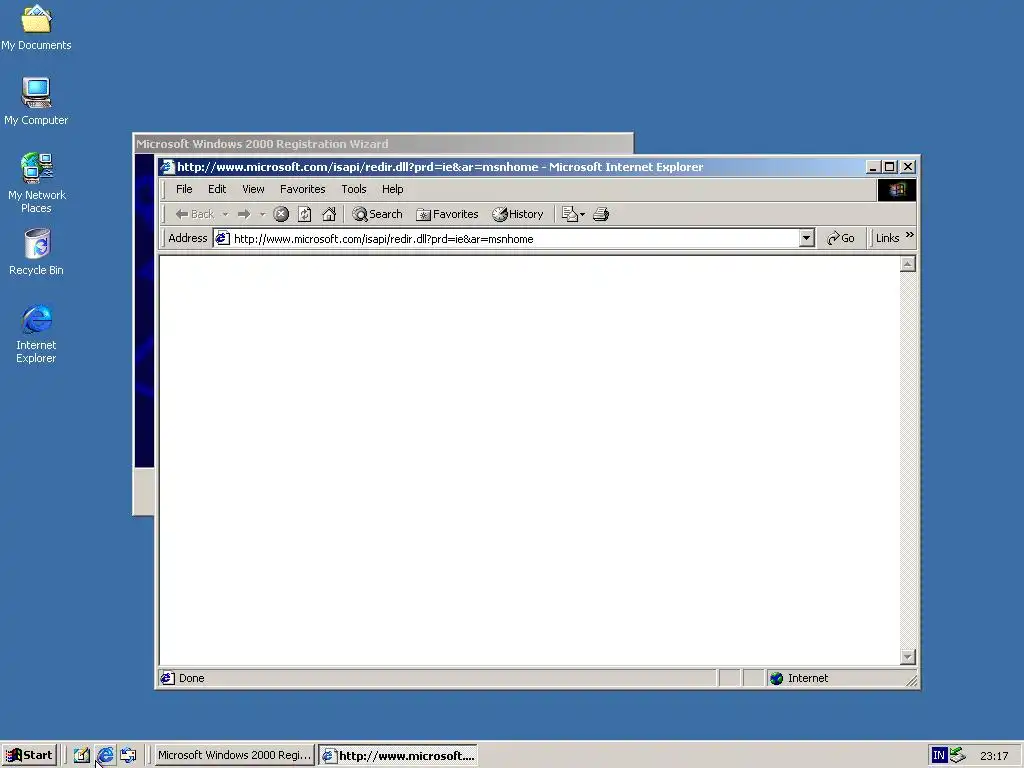Click the microsoft.com IE taskbar button
1024x768 pixels.
[398, 756]
